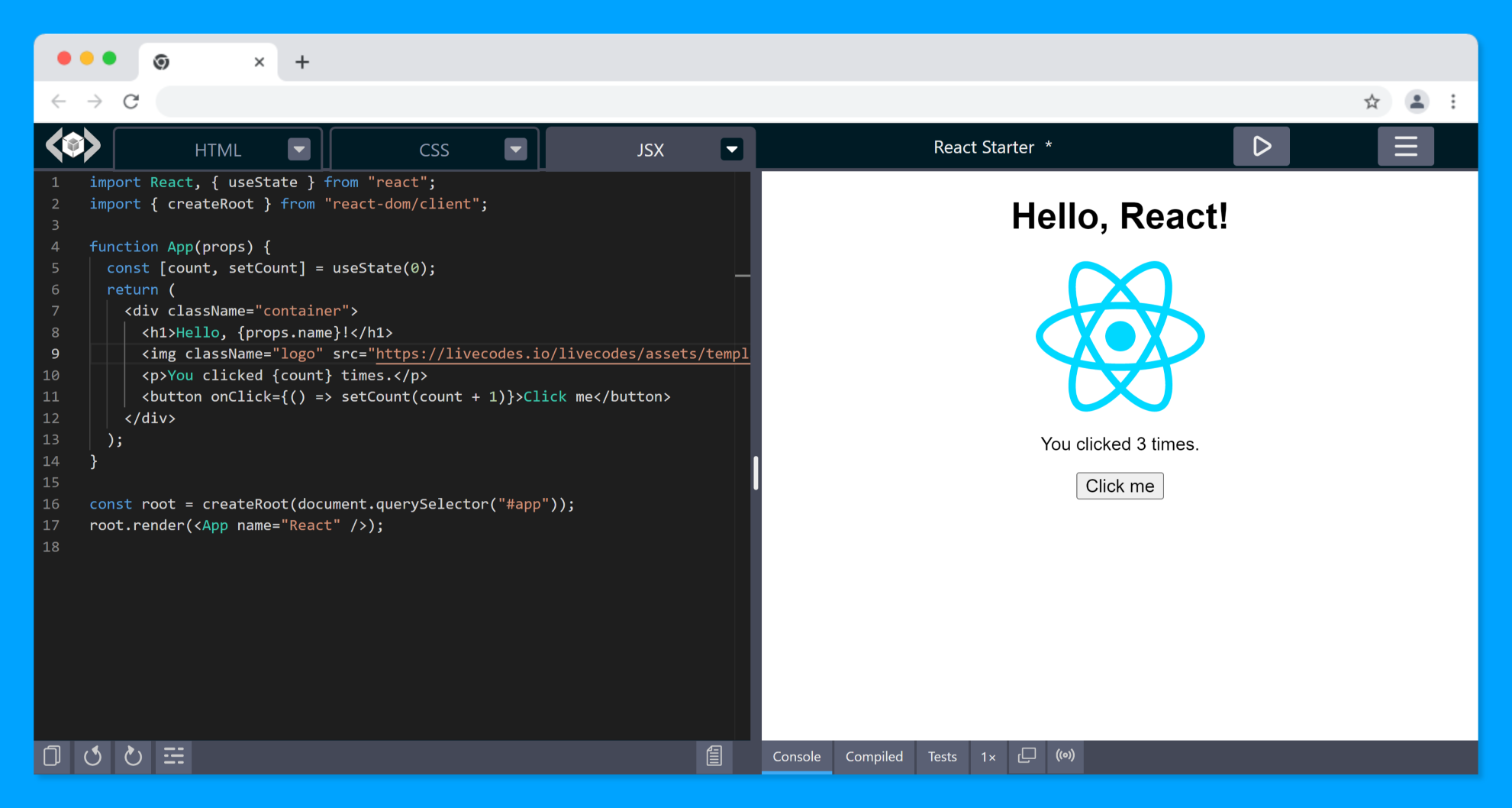
Task: Toggle the code snippets panel
Action: [714, 756]
